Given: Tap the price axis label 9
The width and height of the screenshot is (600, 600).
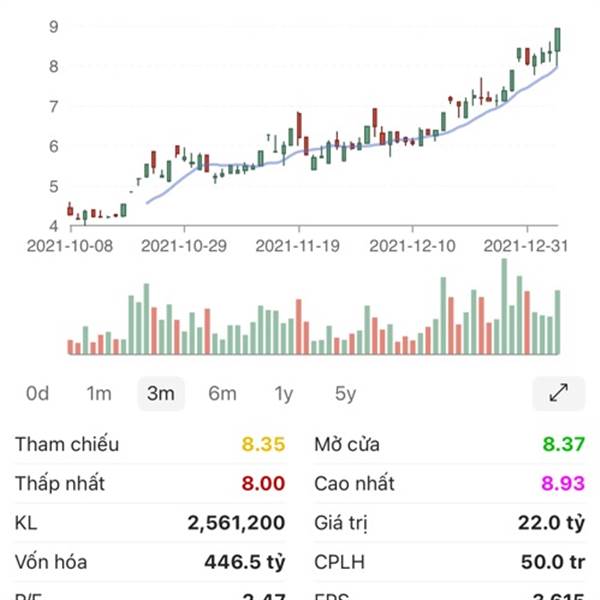Looking at the screenshot, I should coord(54,27).
